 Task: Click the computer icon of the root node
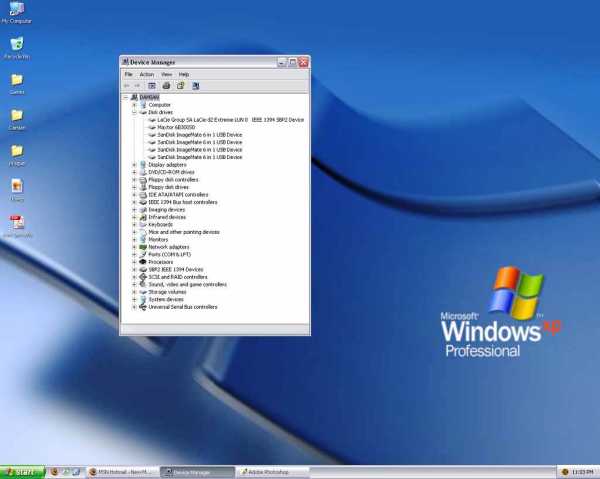134,97
